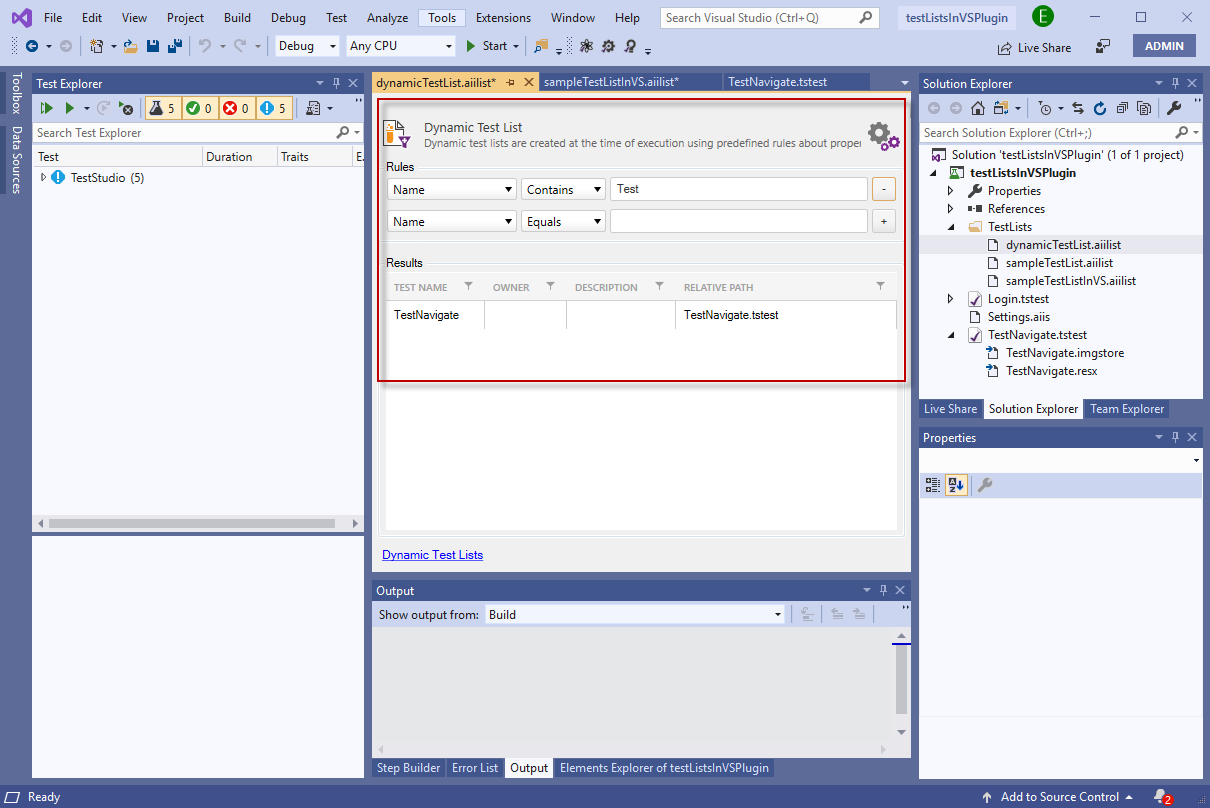Click the empty Equals rule value field

point(738,221)
